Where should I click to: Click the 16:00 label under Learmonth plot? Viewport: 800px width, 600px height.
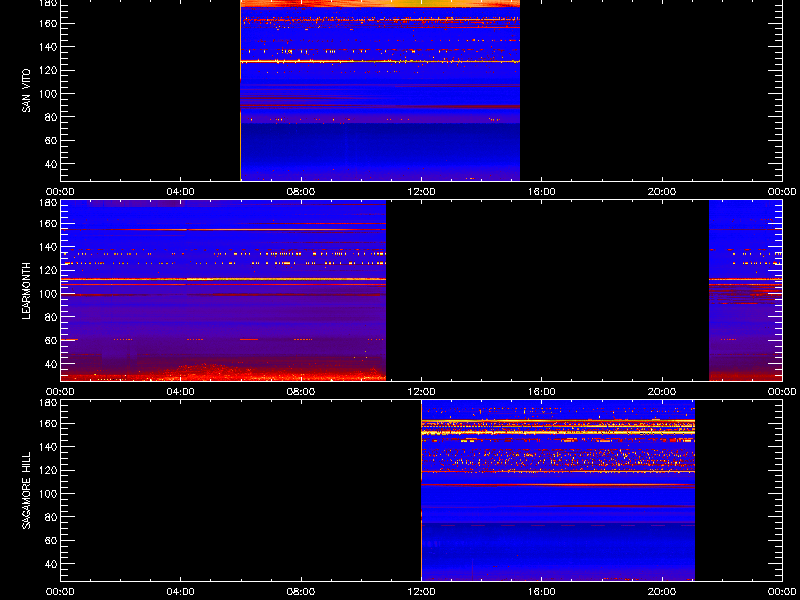[542, 392]
